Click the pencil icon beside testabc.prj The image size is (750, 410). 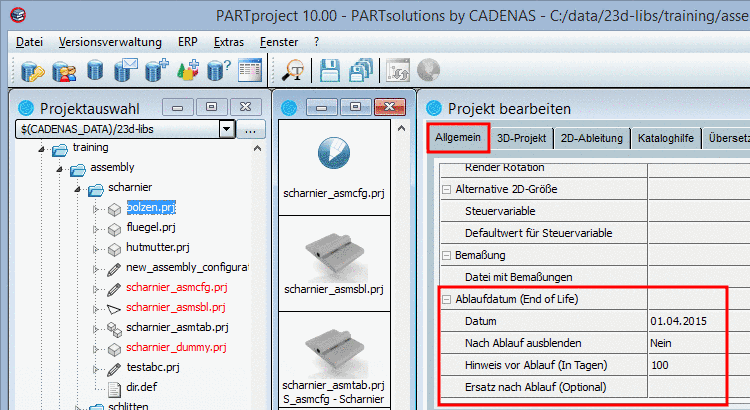[114, 369]
